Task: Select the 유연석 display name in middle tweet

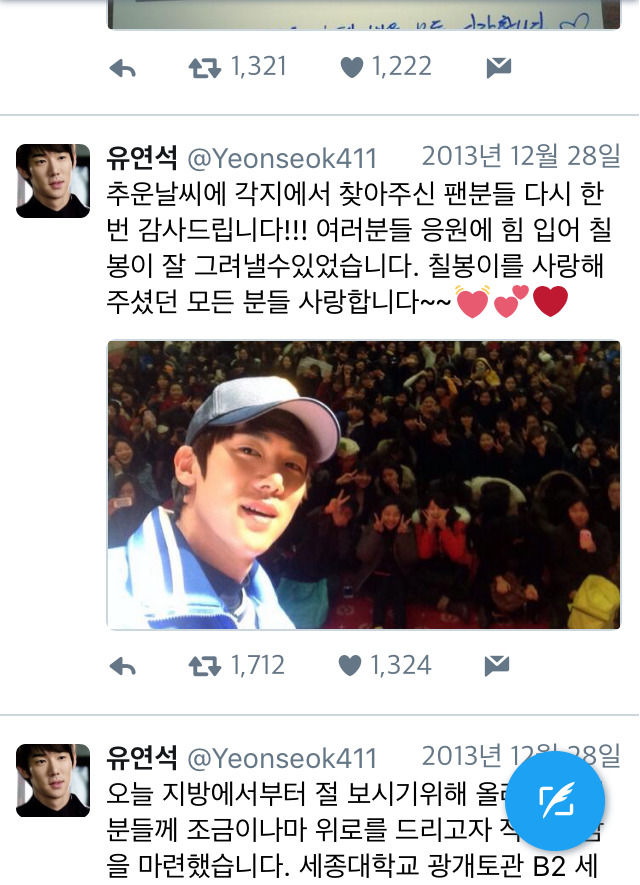Action: [x=142, y=157]
